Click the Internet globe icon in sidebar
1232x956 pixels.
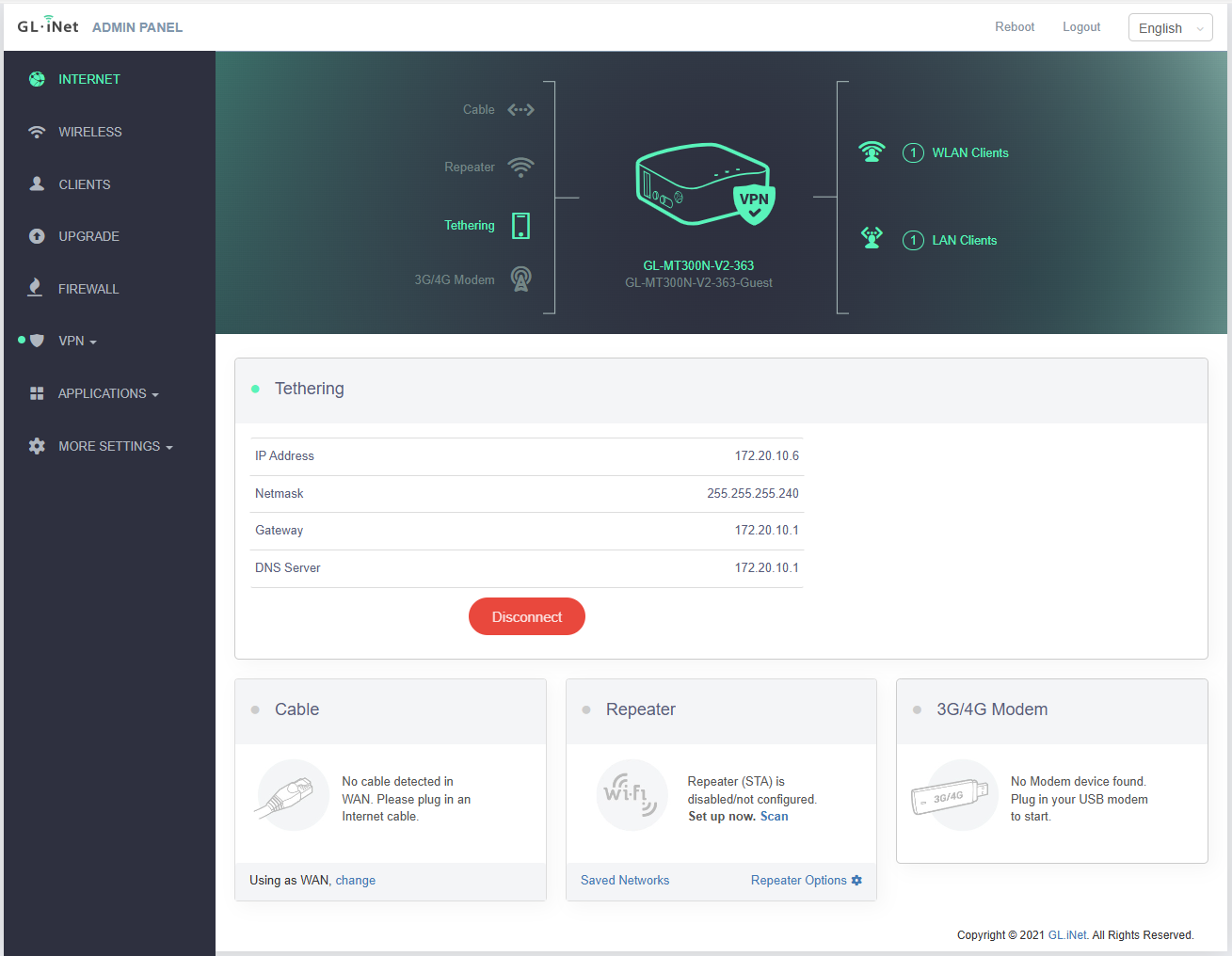click(x=37, y=79)
